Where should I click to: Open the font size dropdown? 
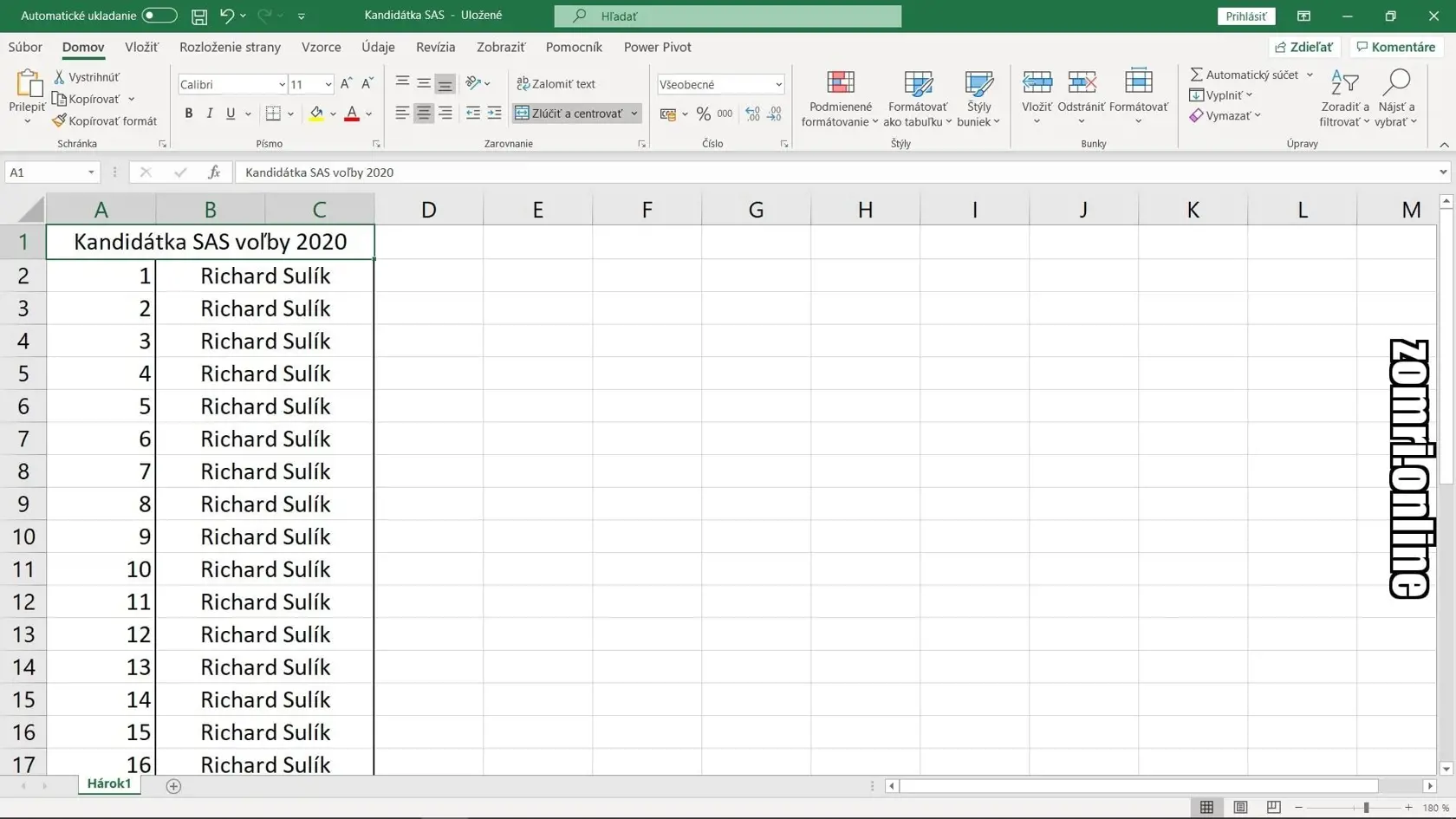[328, 85]
